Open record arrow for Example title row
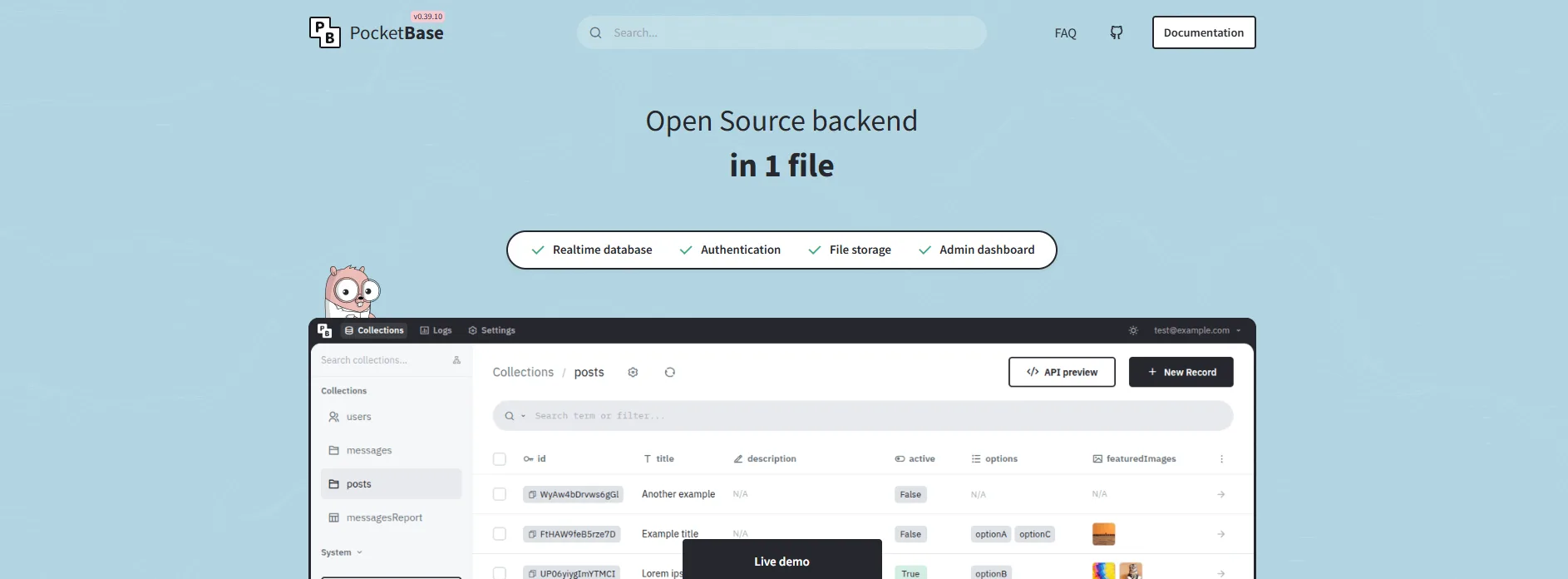 coord(1221,534)
